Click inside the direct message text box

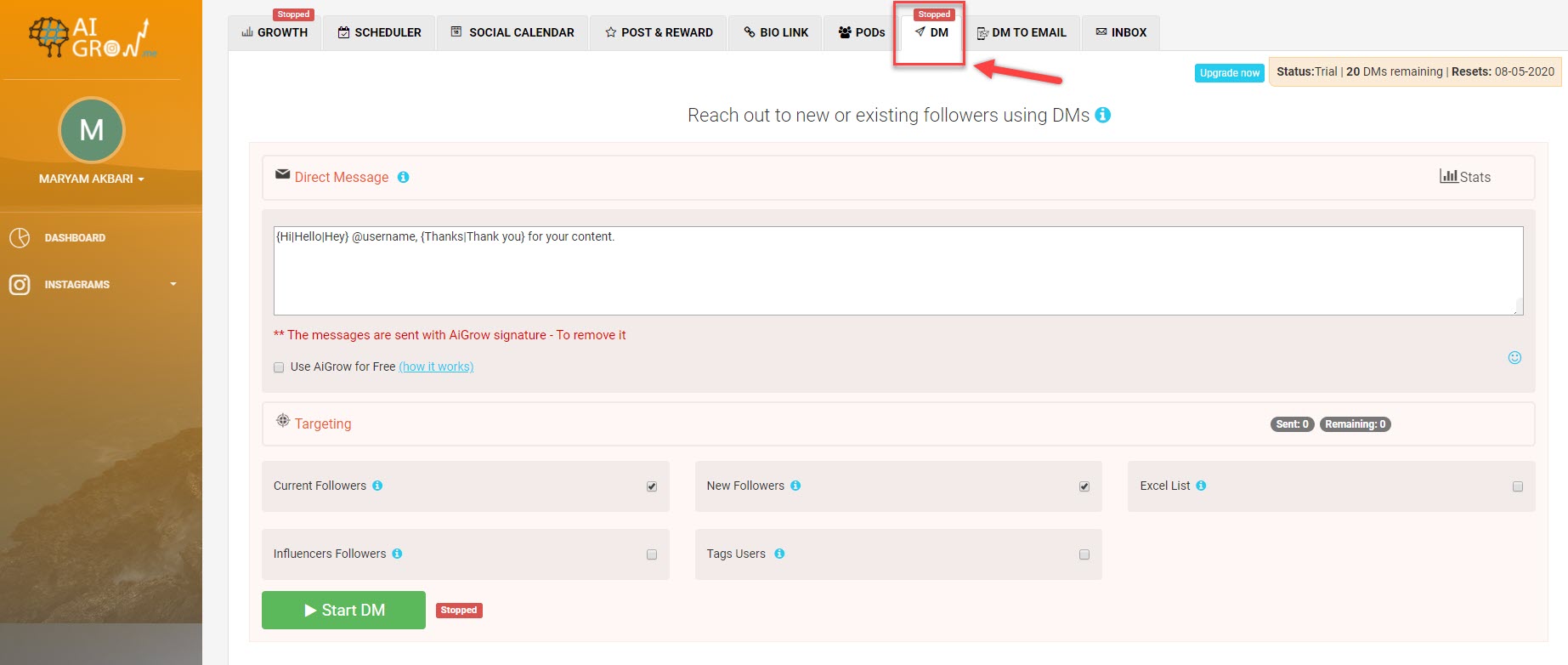tap(897, 270)
